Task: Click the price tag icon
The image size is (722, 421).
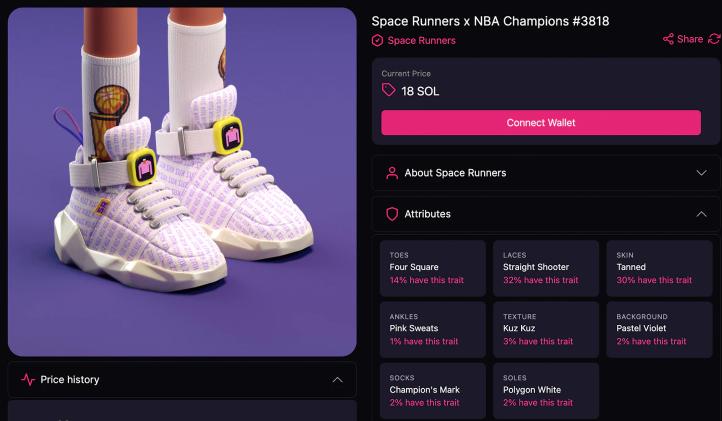Action: (x=389, y=91)
